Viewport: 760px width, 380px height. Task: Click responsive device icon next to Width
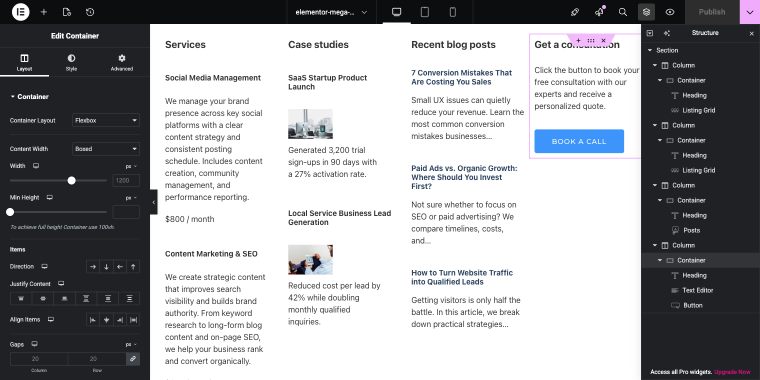[36, 166]
